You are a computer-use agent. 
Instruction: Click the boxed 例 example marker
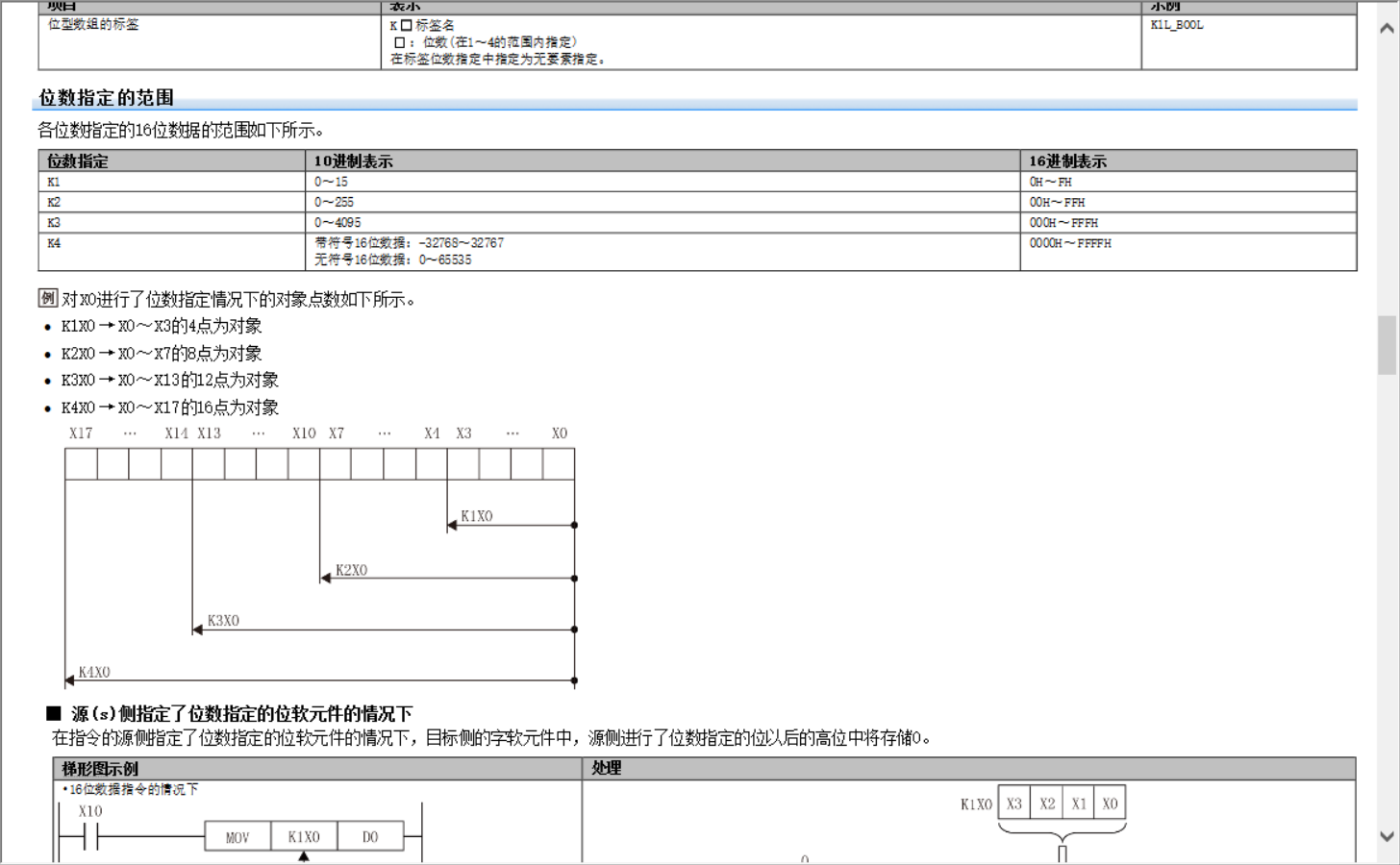48,298
